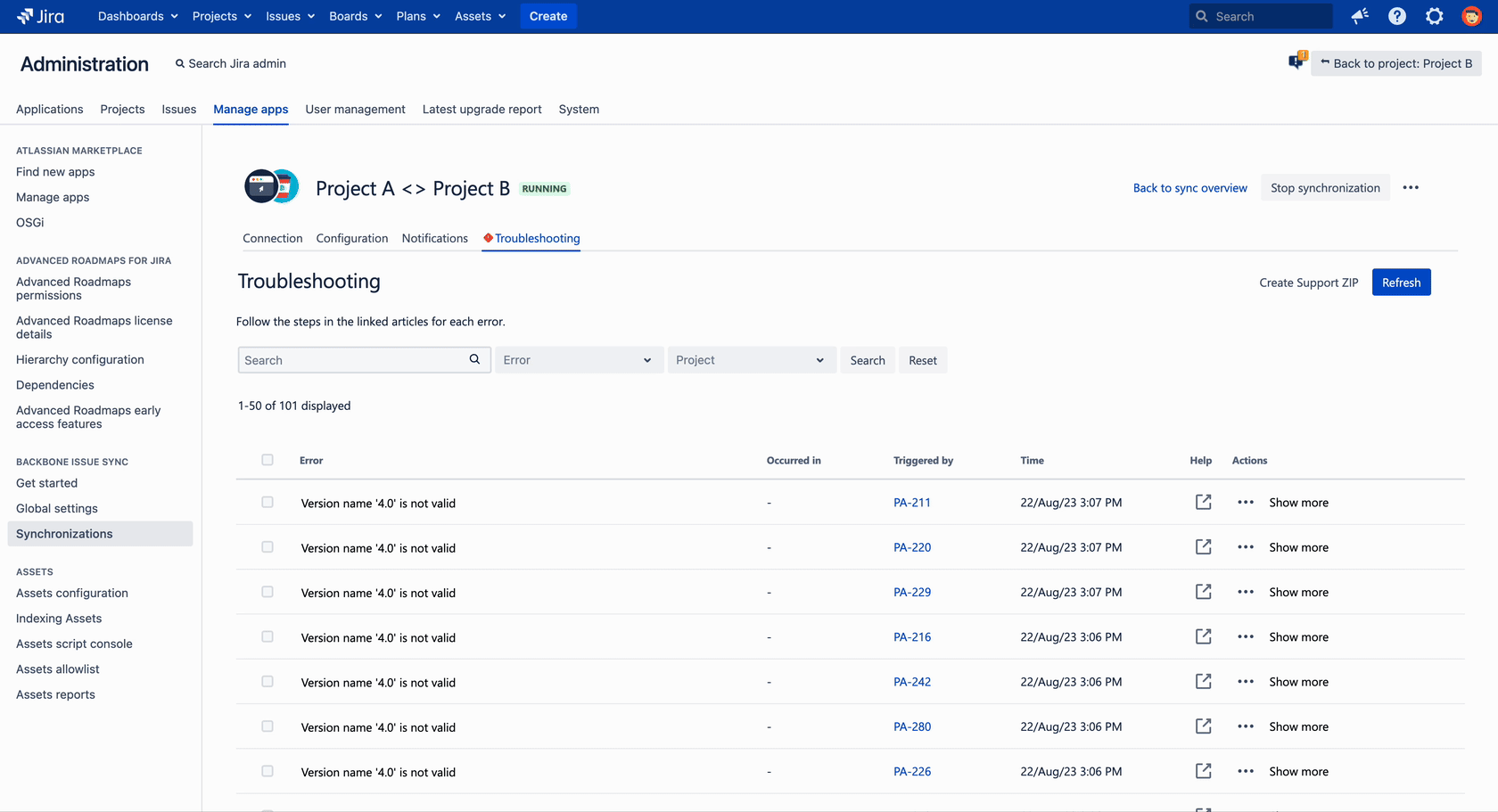
Task: Open the sync overflow menu next to Stop synchronization
Action: 1411,187
